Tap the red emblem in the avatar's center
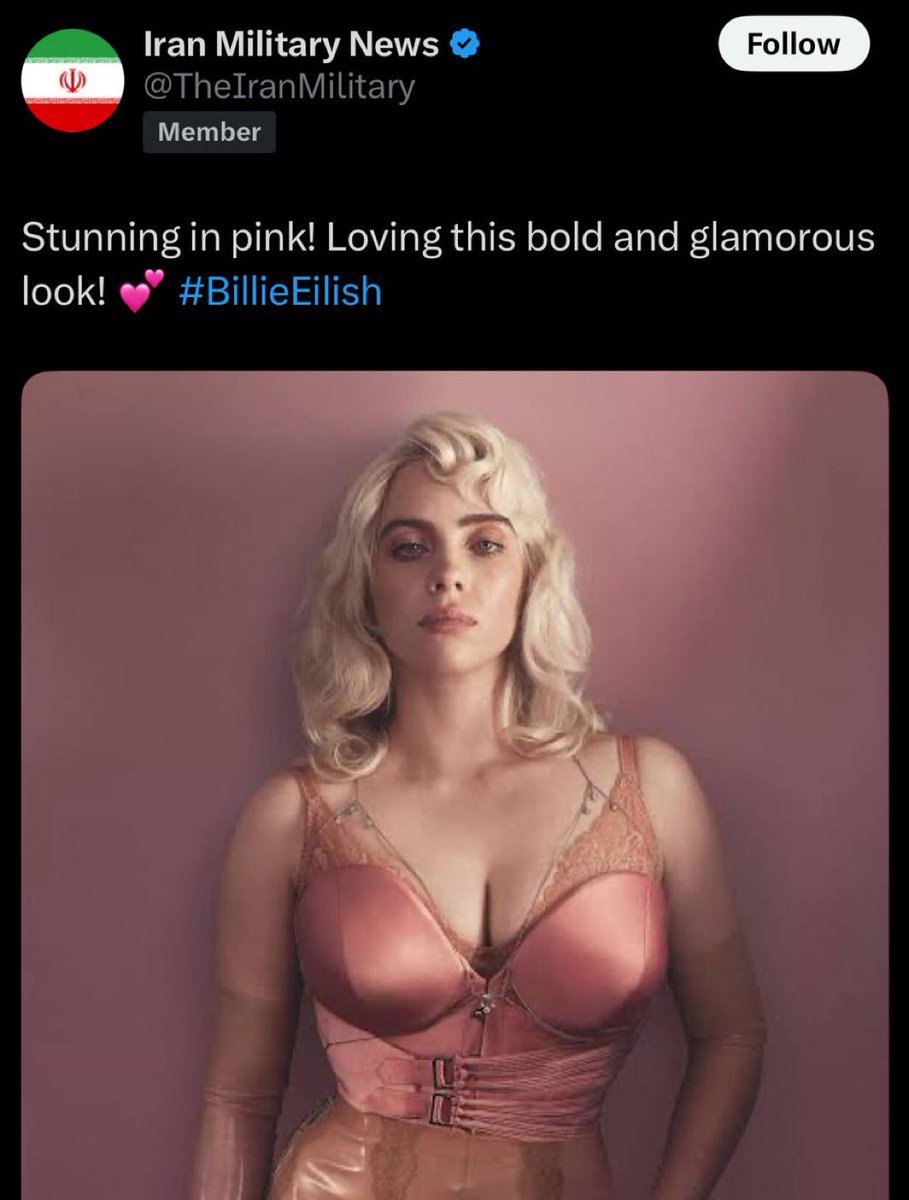 72,77
